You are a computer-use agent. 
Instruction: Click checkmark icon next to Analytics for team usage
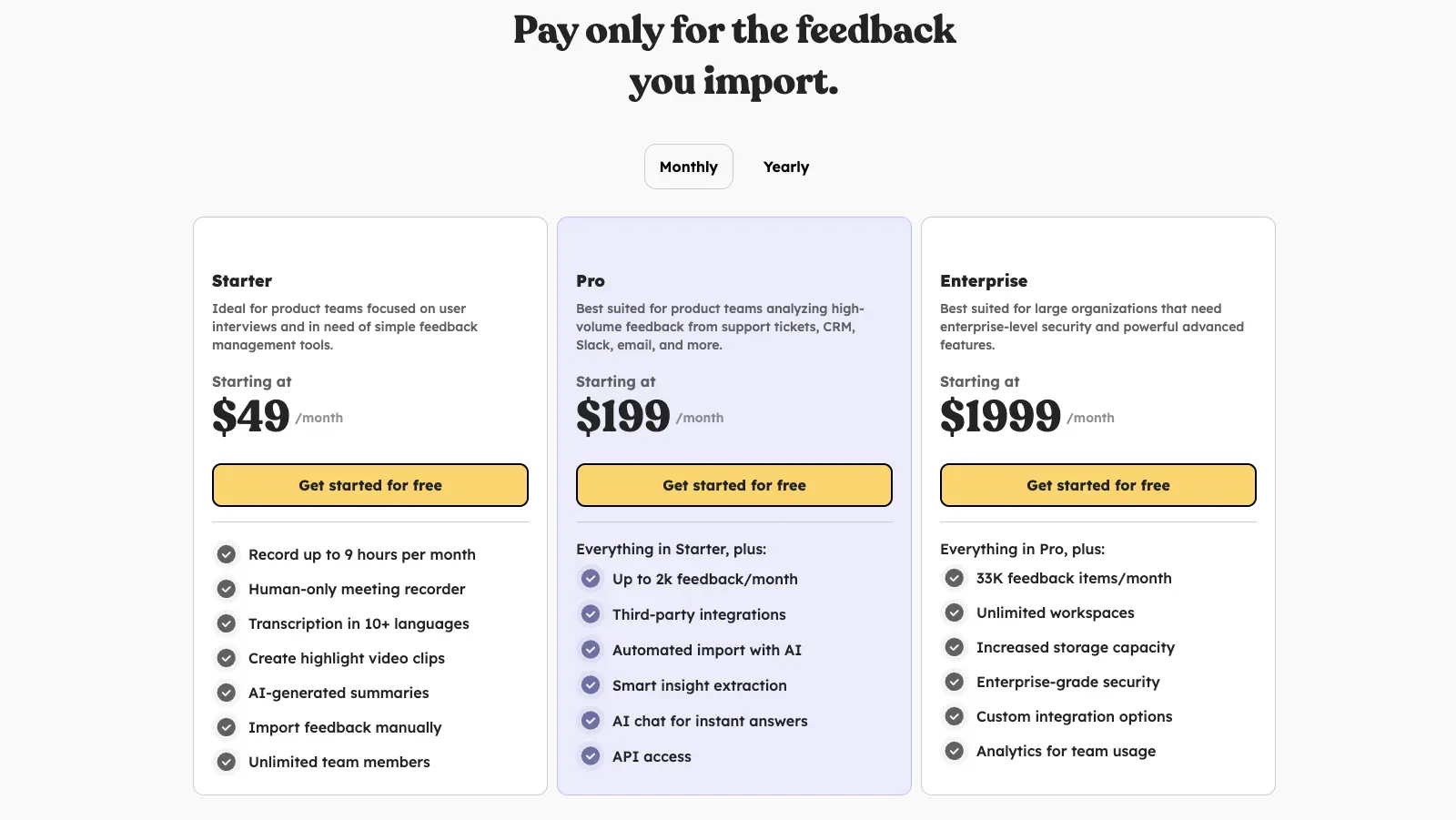pyautogui.click(x=955, y=751)
